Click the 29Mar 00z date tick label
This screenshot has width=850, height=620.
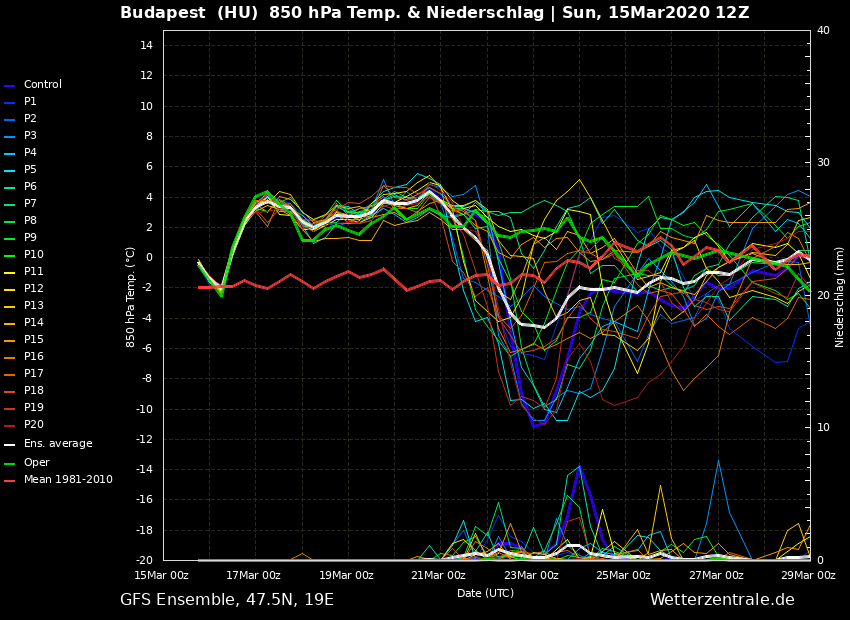click(808, 575)
